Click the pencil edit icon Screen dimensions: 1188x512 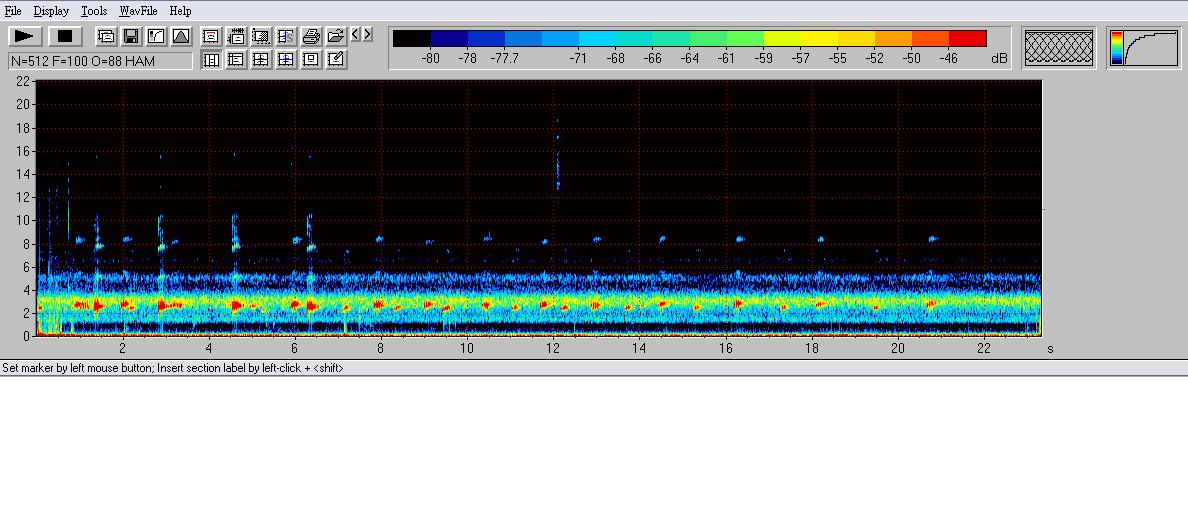point(336,60)
